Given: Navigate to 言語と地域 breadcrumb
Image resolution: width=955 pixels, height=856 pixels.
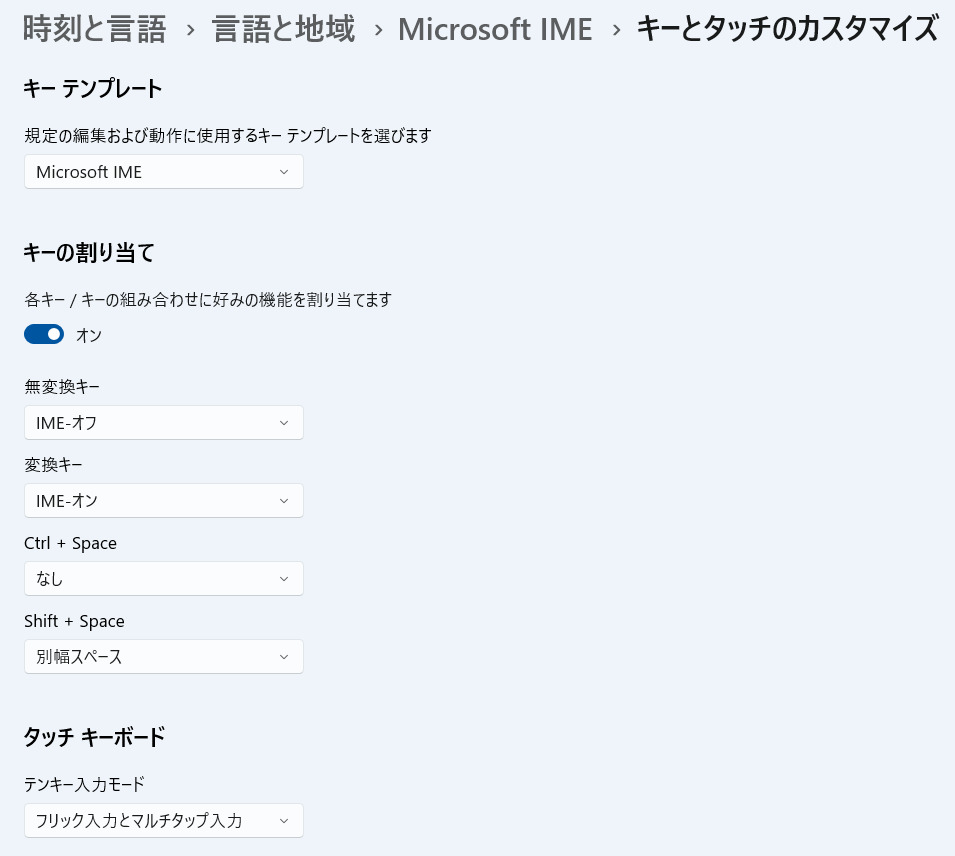Looking at the screenshot, I should coord(283,29).
